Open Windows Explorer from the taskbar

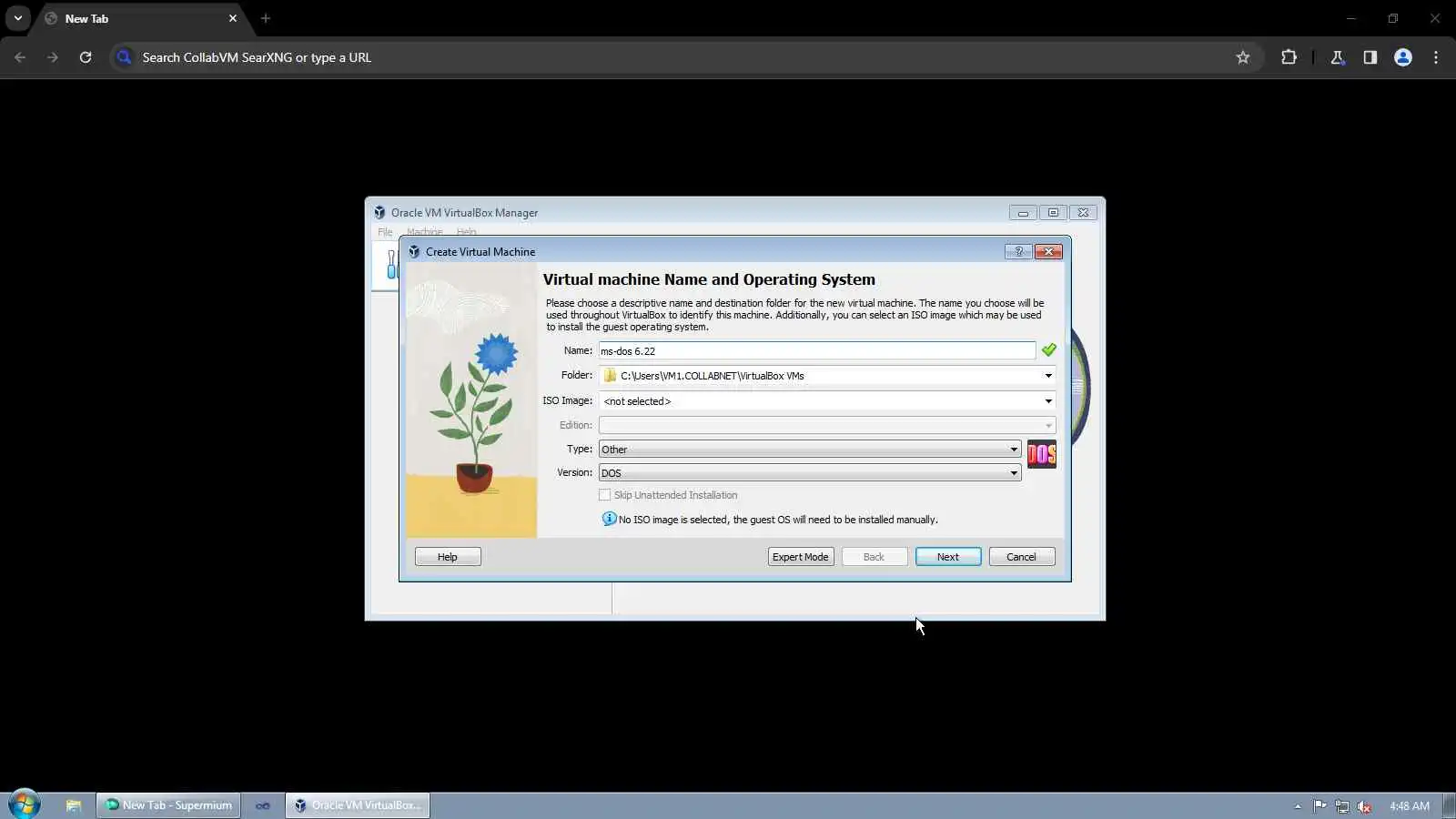[x=74, y=805]
